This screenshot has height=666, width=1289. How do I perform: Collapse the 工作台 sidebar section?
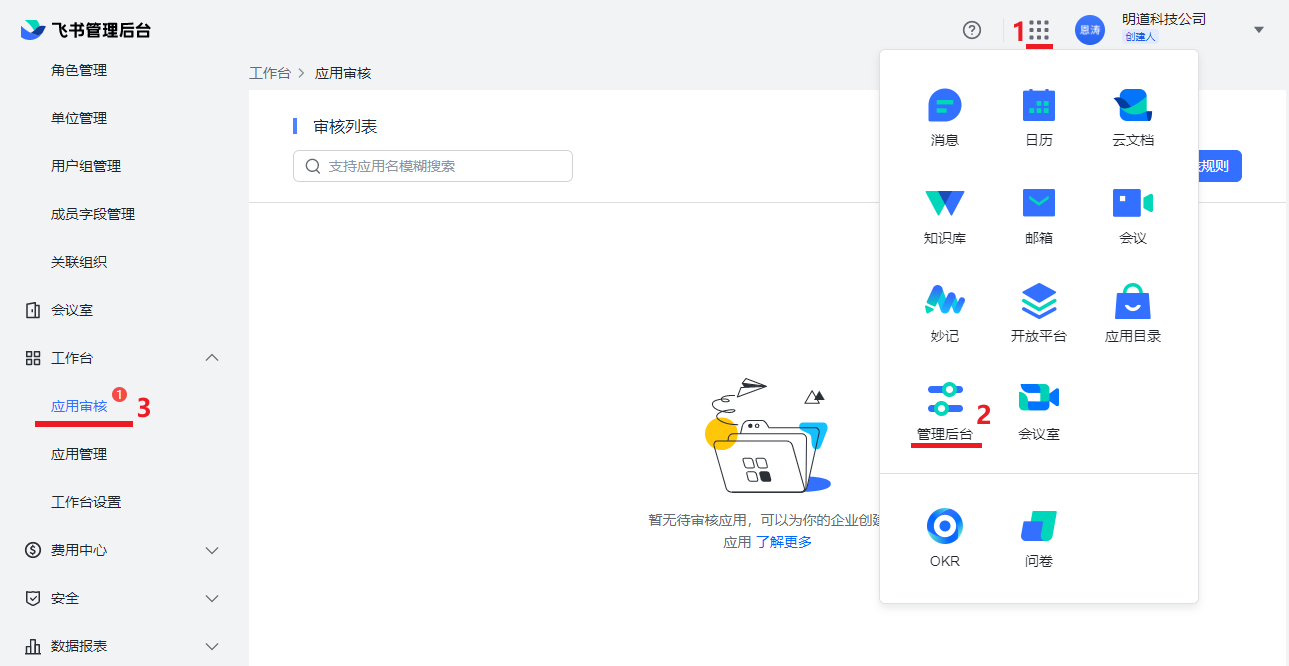tap(211, 358)
